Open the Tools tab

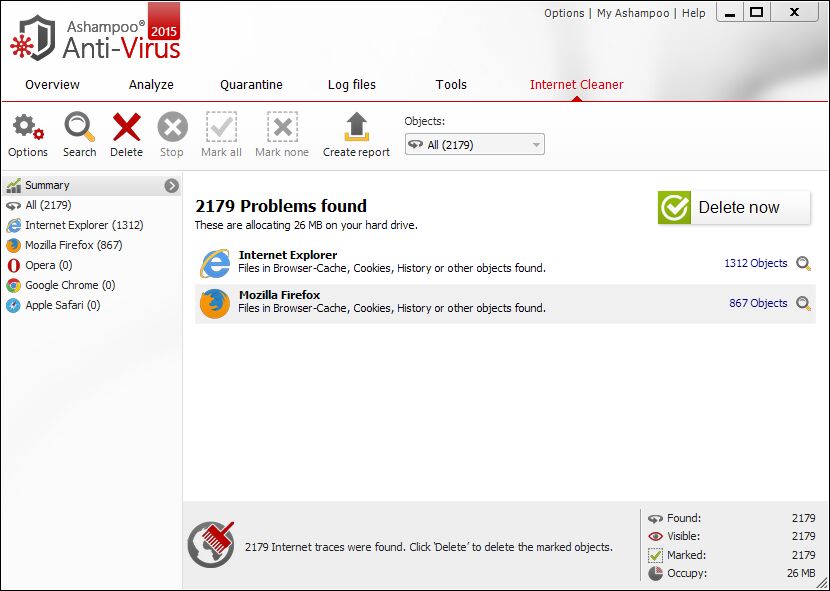(451, 85)
